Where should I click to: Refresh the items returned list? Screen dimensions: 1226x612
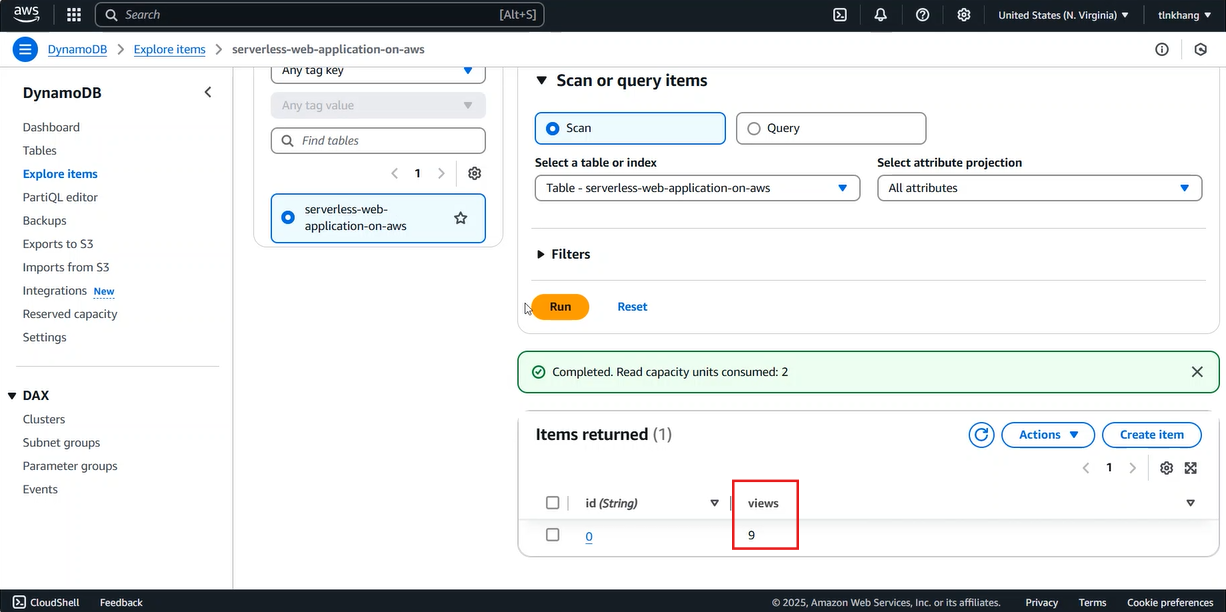(x=982, y=435)
